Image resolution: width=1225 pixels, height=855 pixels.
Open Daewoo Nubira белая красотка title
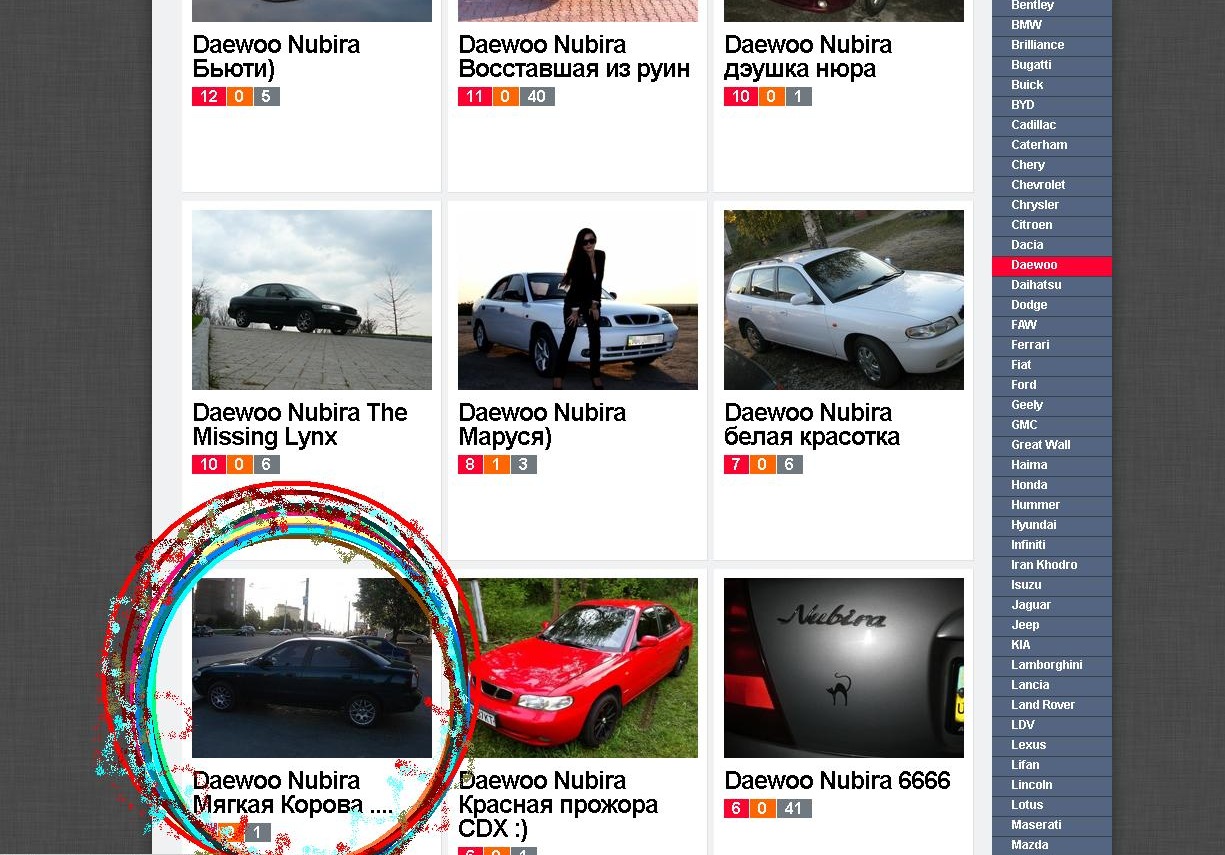point(812,425)
